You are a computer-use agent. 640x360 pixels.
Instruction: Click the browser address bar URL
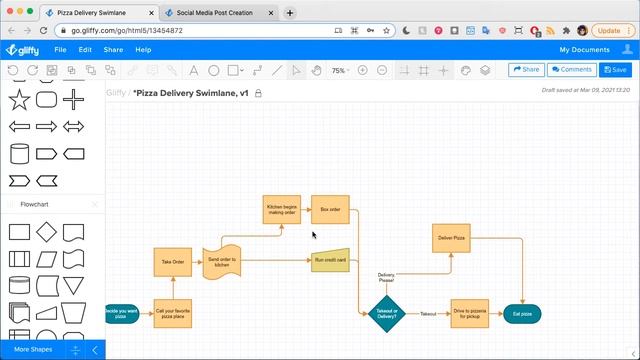pyautogui.click(x=127, y=31)
